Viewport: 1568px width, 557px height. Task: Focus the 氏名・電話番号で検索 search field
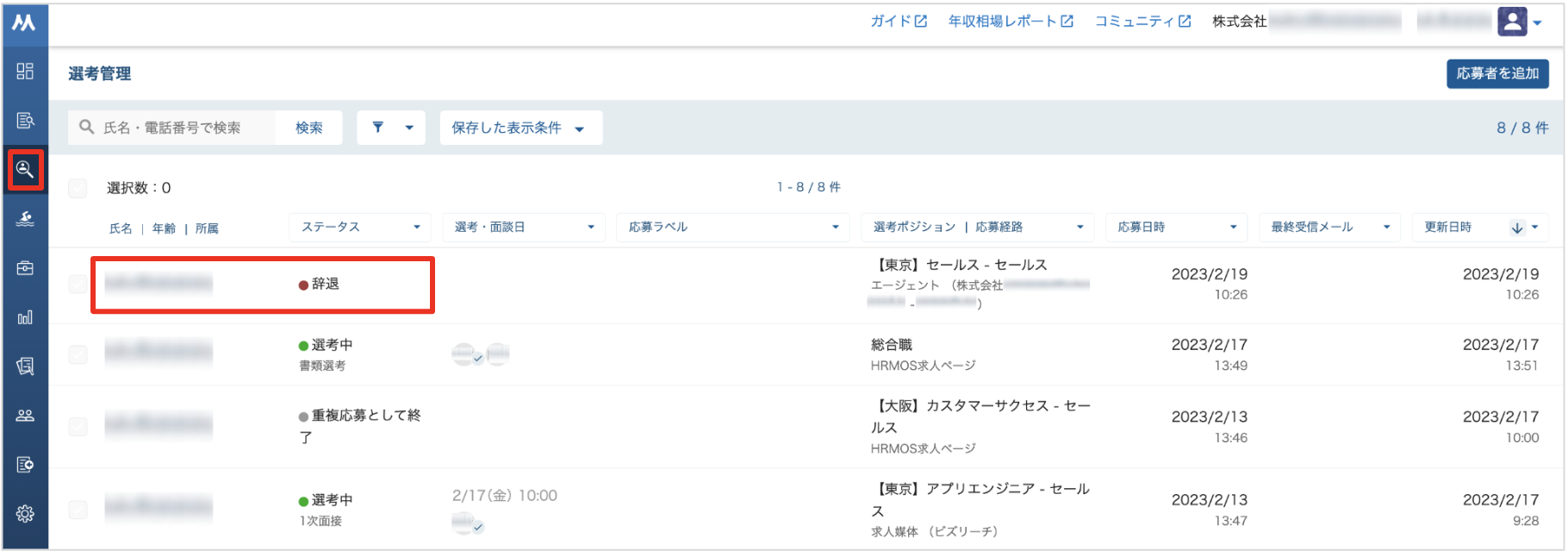tap(172, 128)
